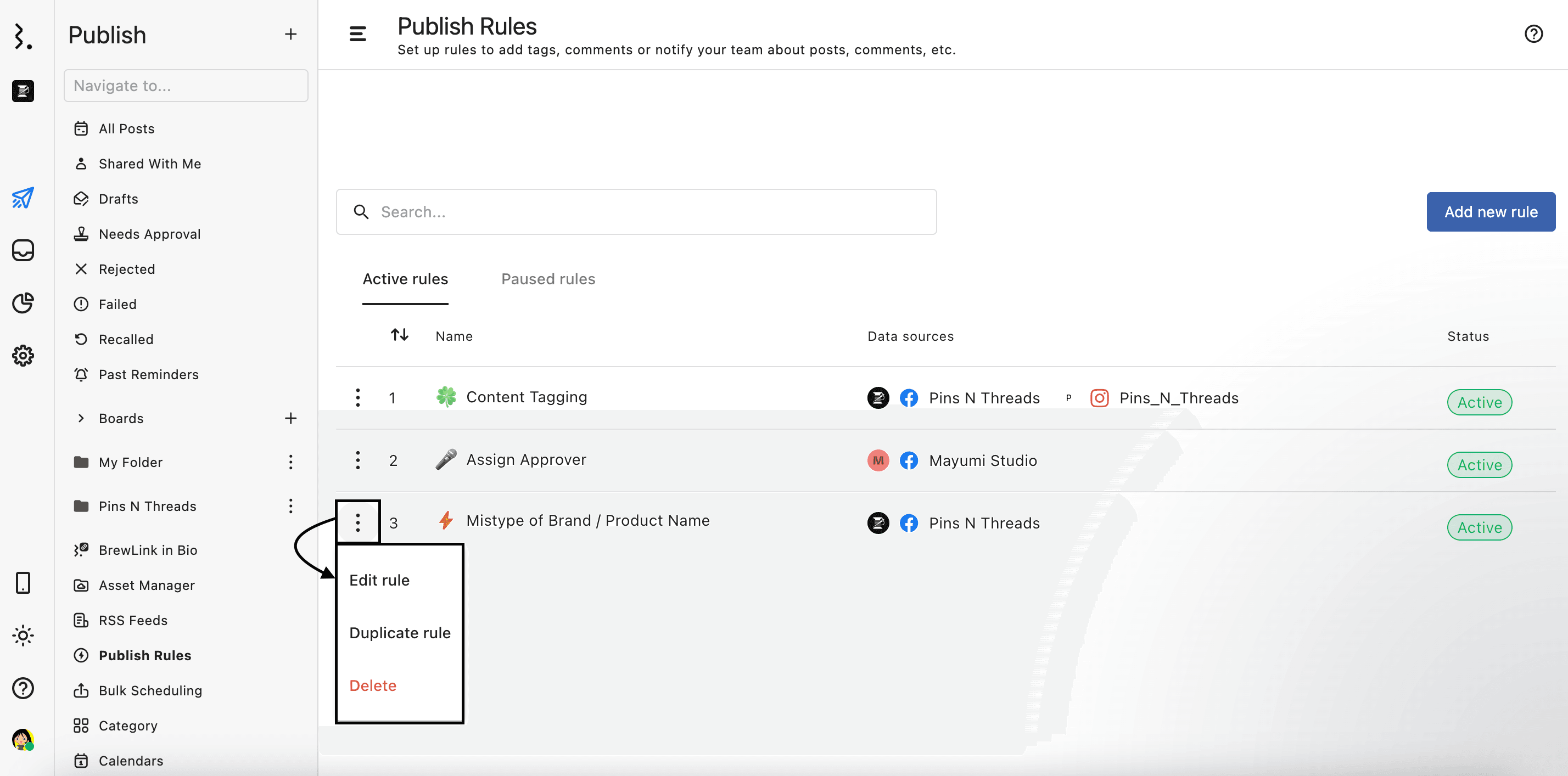Click help icon at top right
Screen dimensions: 1568x776
tap(1533, 34)
